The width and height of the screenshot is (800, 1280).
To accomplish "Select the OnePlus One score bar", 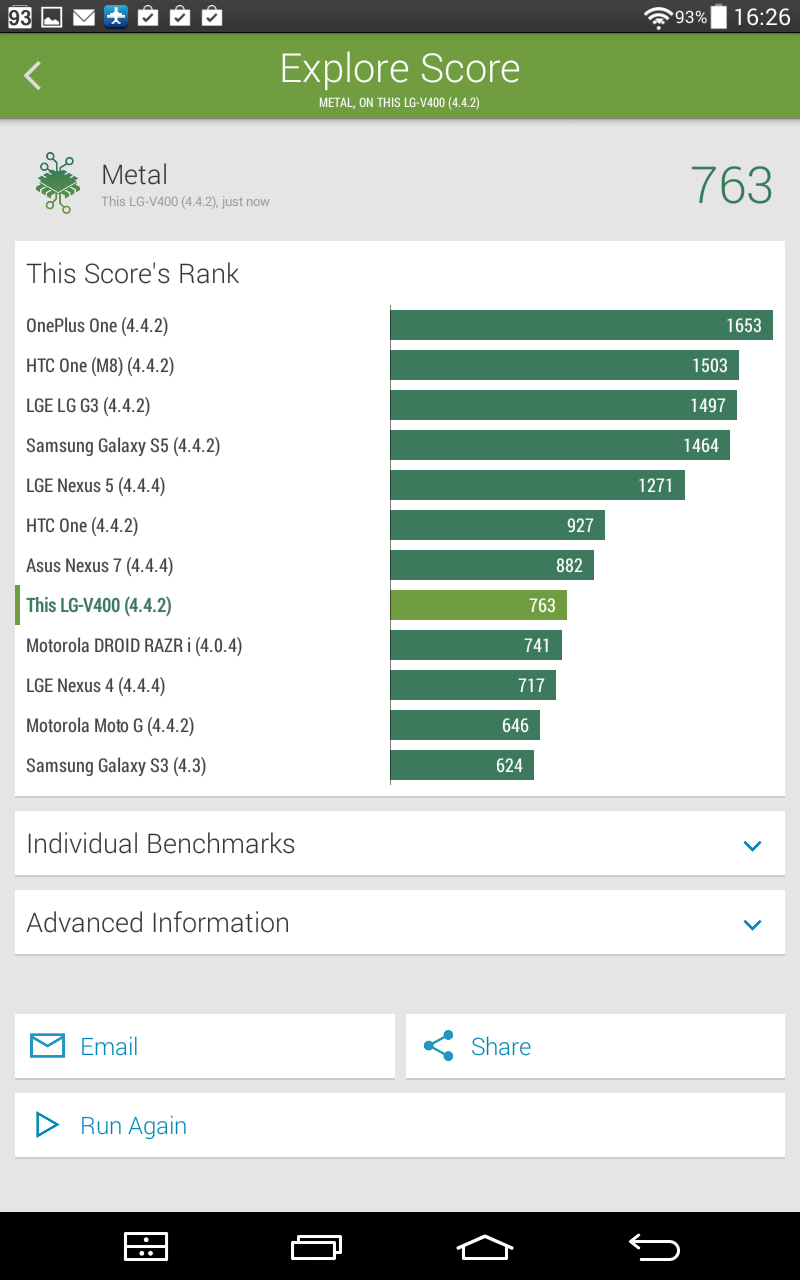I will pos(581,325).
